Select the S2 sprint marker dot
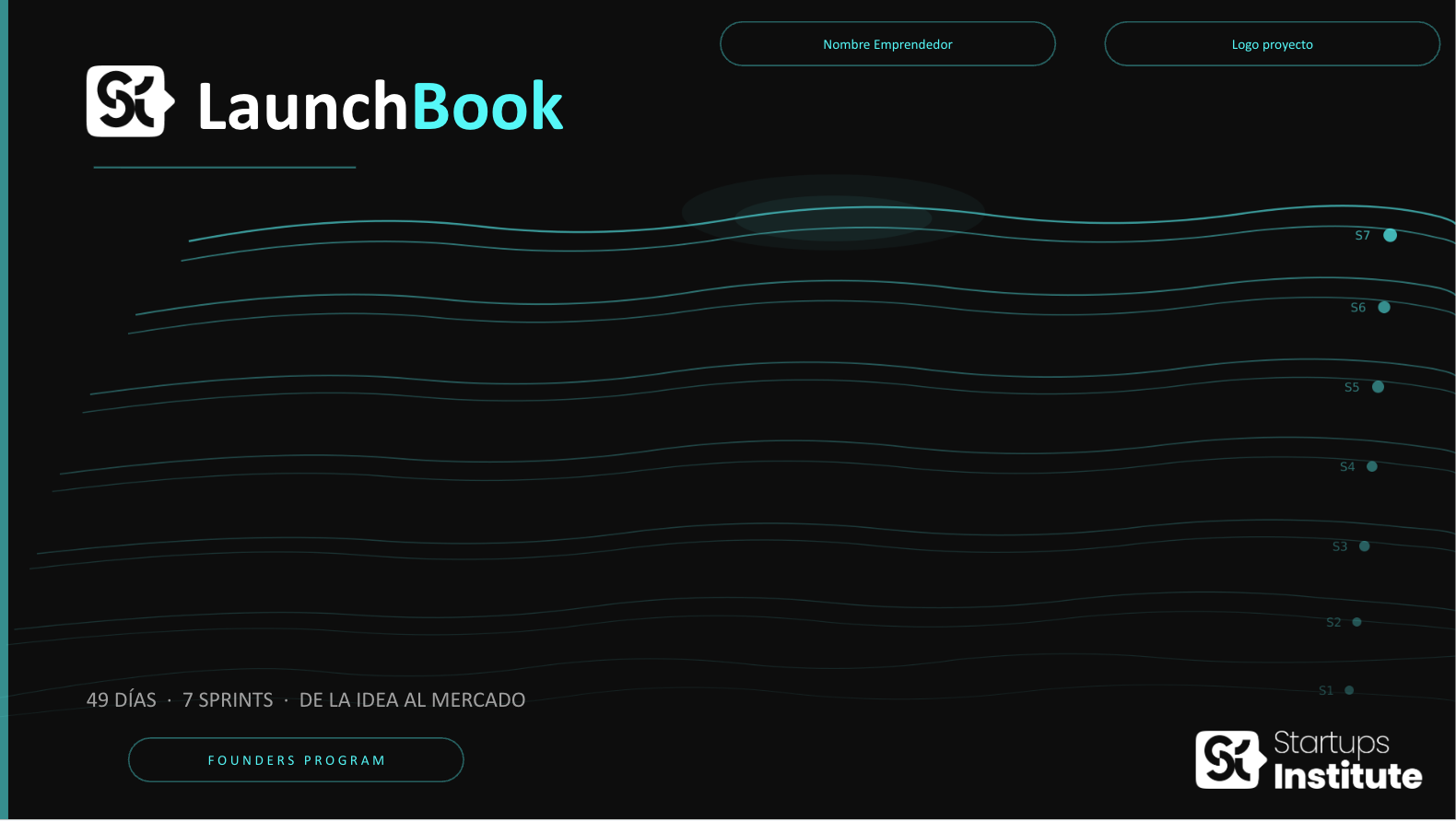 pyautogui.click(x=1356, y=622)
